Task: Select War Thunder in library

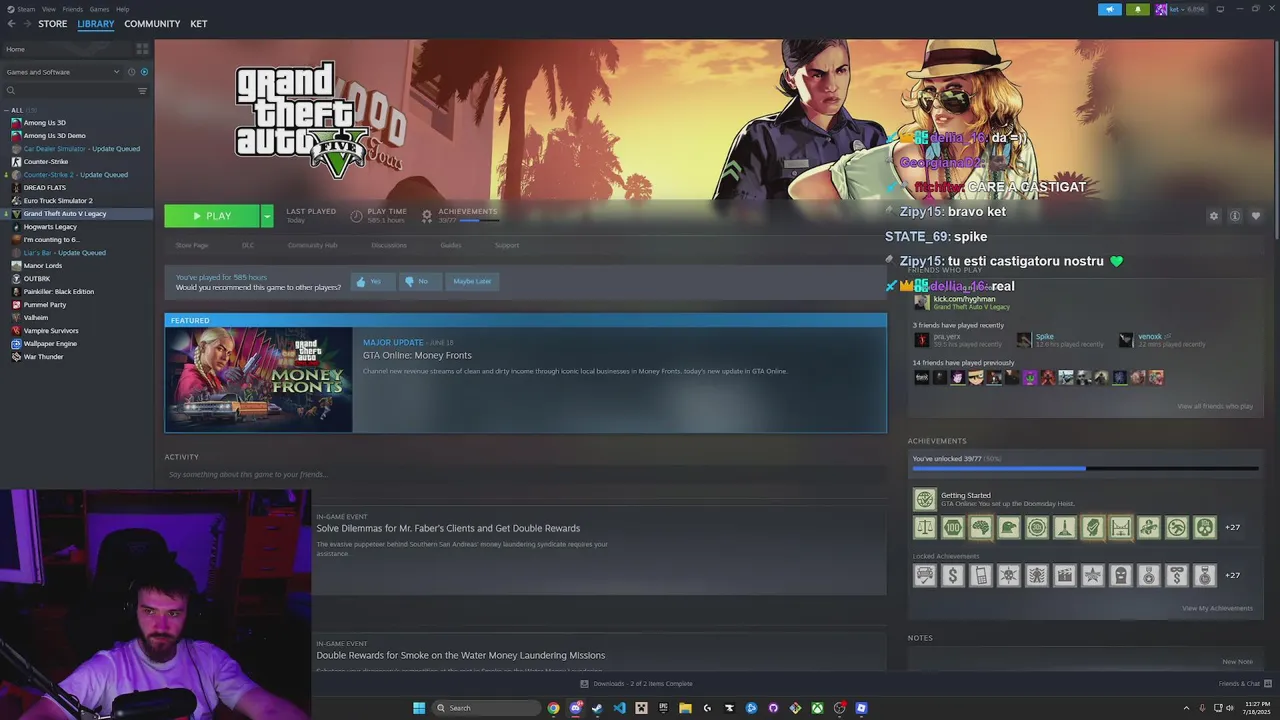Action: [43, 357]
